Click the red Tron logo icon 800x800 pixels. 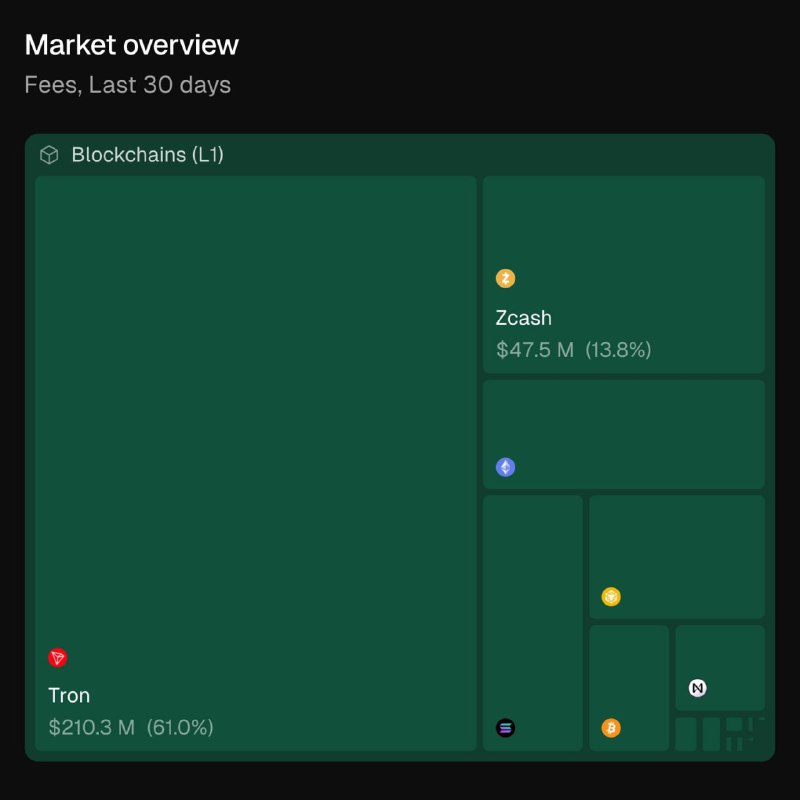click(58, 658)
